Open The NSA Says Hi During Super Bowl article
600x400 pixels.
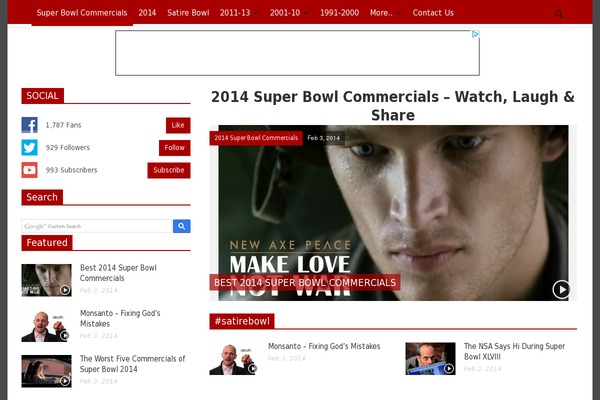click(514, 351)
